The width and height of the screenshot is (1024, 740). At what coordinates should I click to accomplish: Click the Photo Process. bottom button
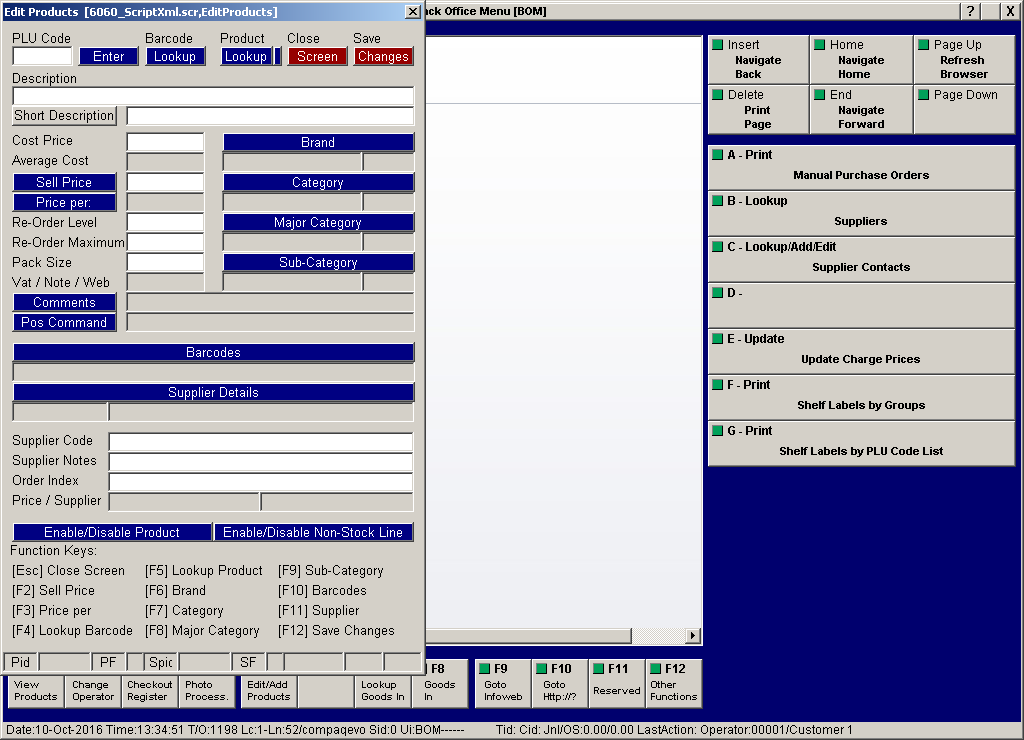coord(206,691)
